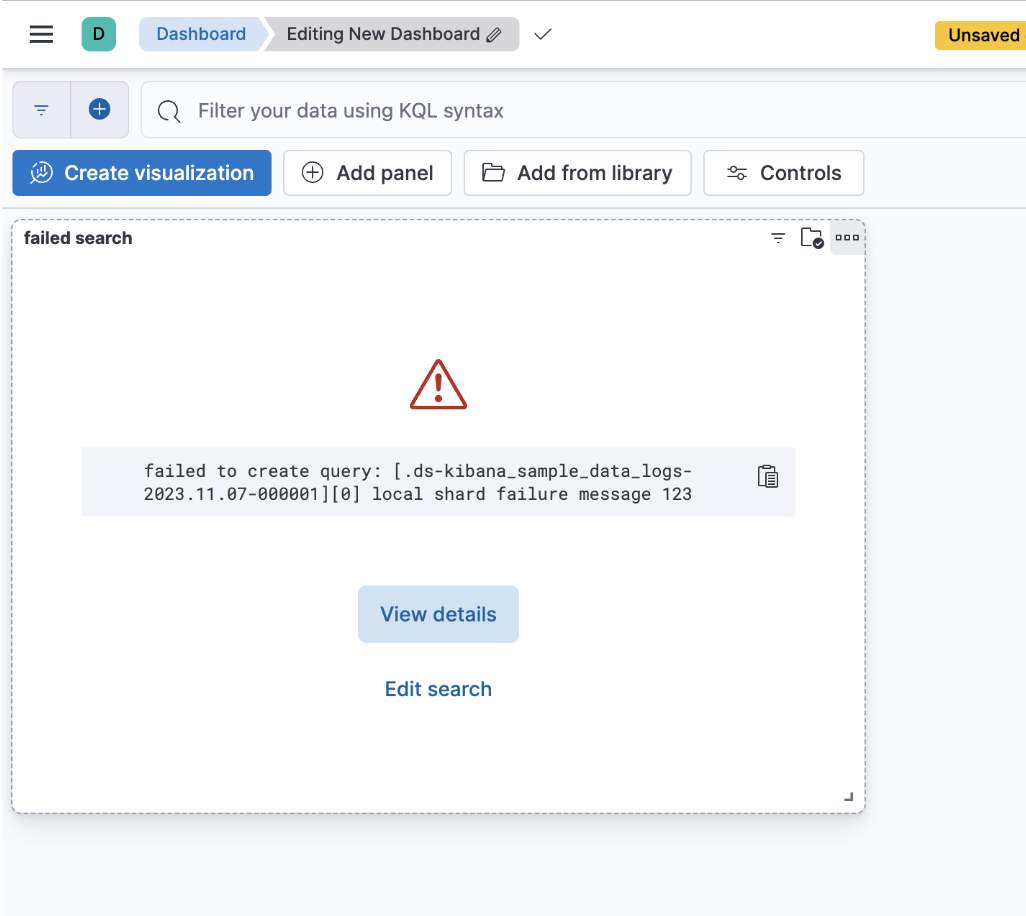The height and width of the screenshot is (916, 1026).
Task: Click the checkmark beside the dashboard title
Action: pos(541,33)
